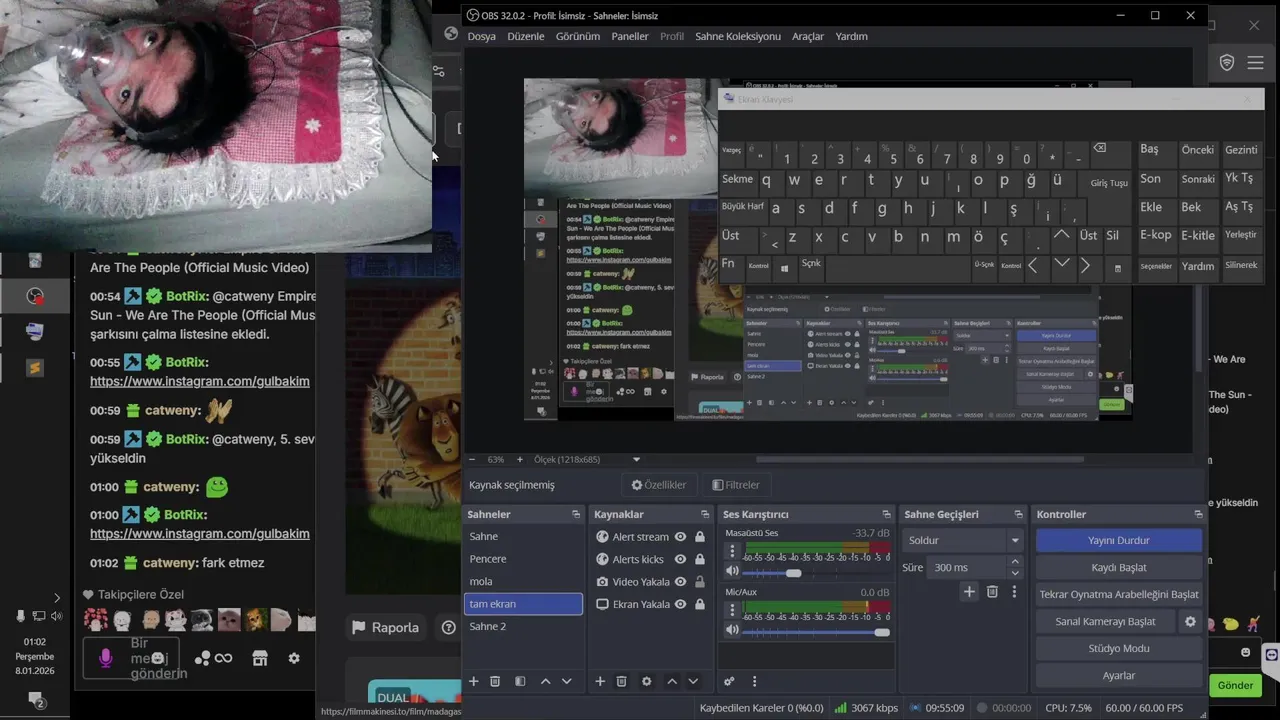
Task: Increase Süre duration with up stepper
Action: [1015, 562]
